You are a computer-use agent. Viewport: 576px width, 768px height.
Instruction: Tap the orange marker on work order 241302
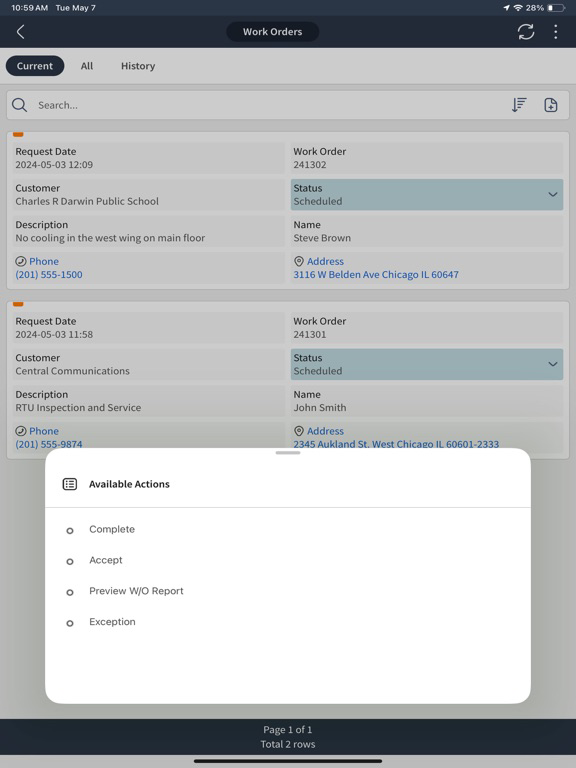tap(18, 134)
